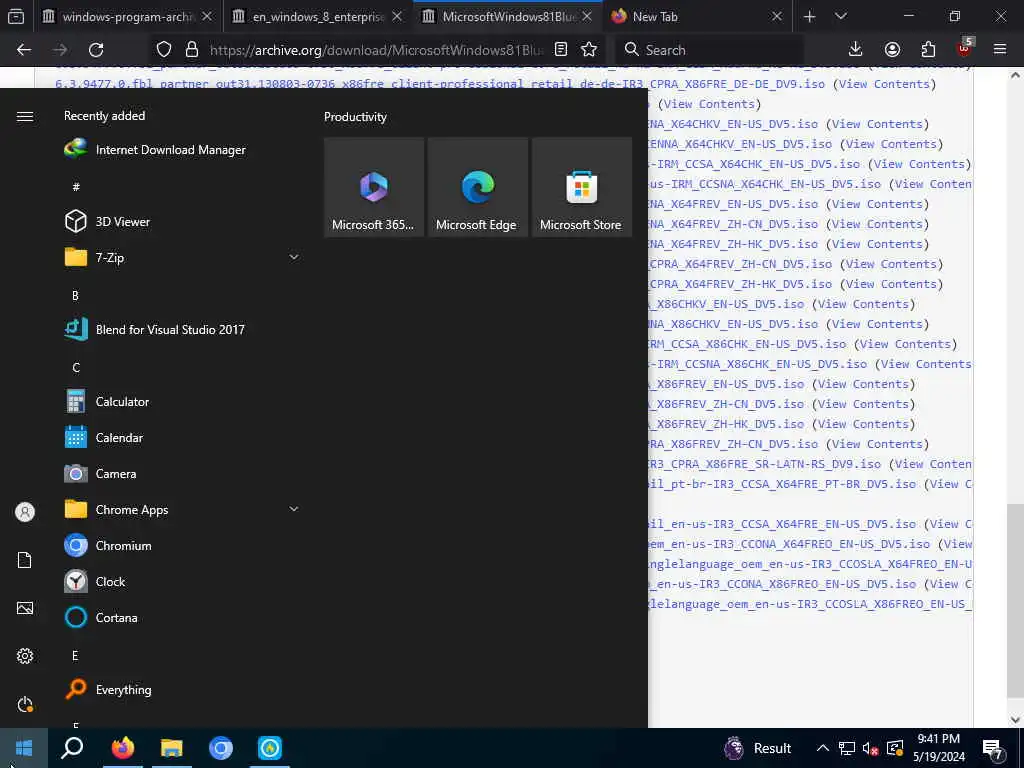The height and width of the screenshot is (768, 1024).
Task: Switch to en_windows_8_enterprise tab
Action: pos(318,16)
